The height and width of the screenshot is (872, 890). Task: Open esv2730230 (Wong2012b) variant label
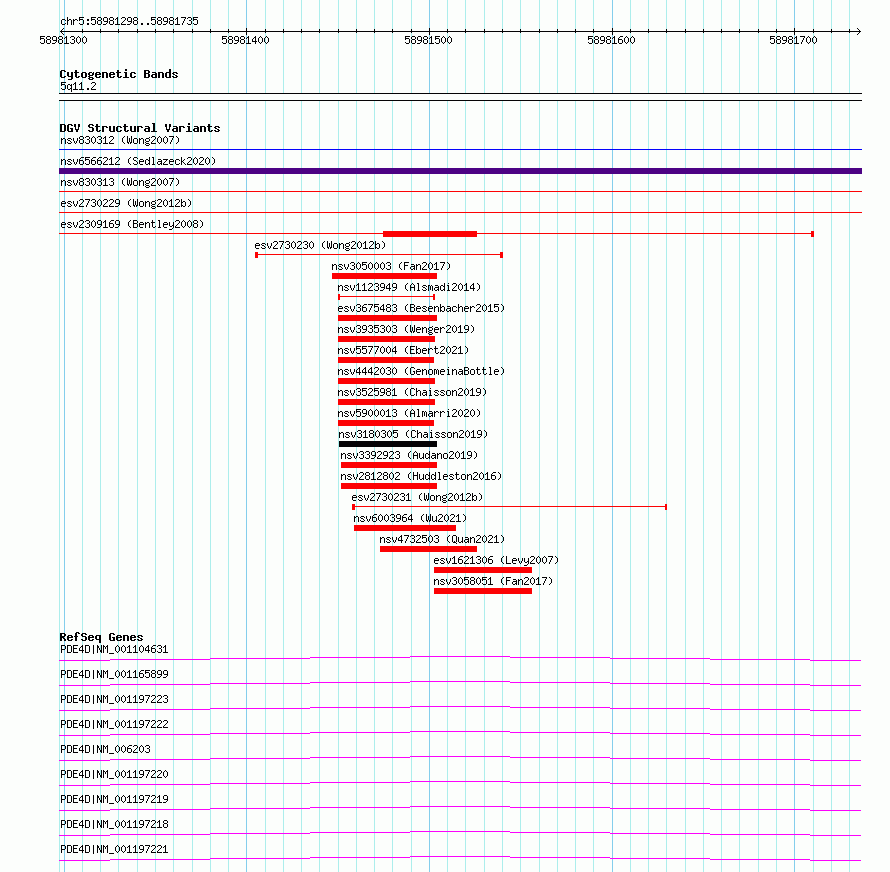pos(320,245)
